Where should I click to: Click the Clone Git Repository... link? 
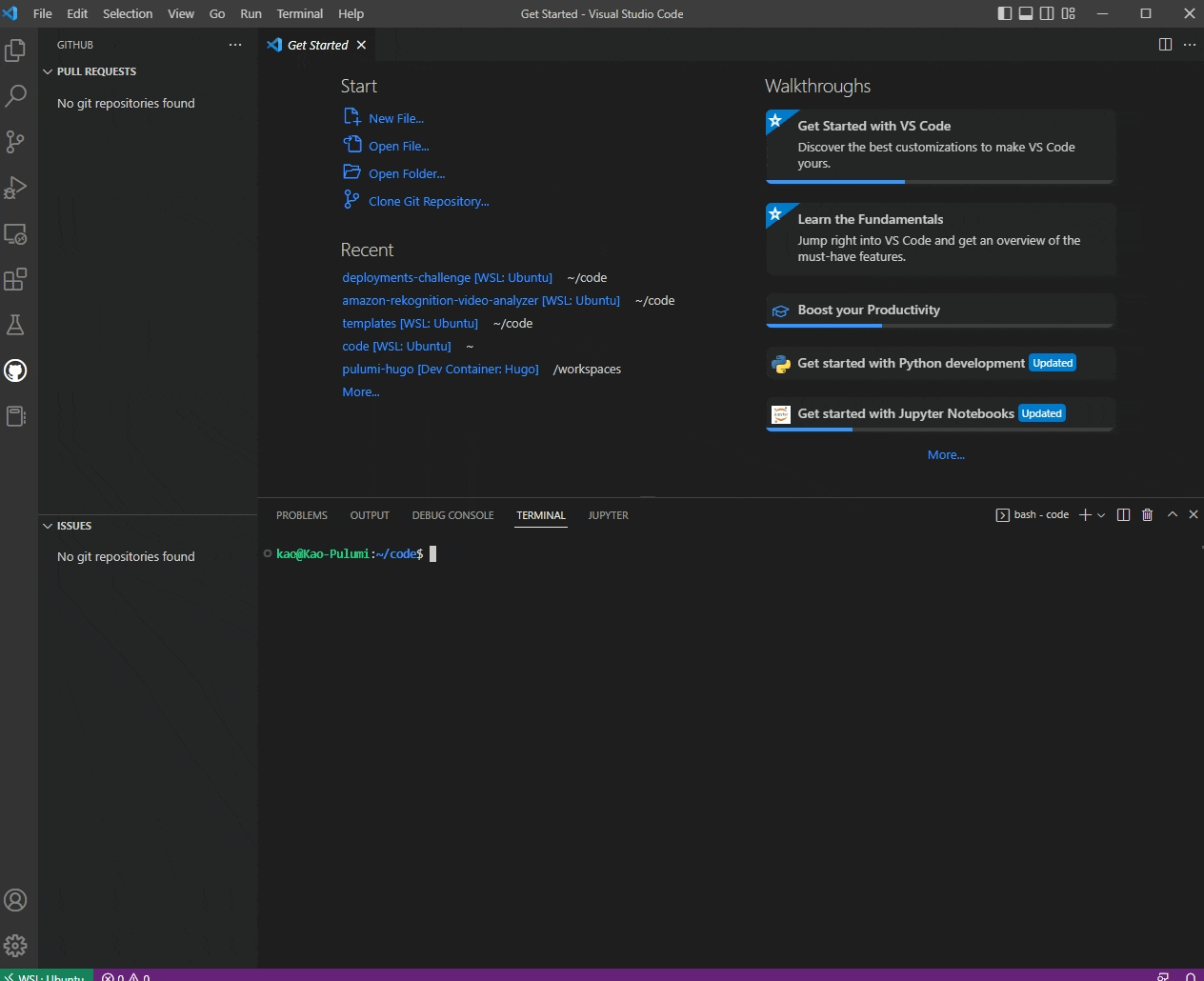[429, 201]
